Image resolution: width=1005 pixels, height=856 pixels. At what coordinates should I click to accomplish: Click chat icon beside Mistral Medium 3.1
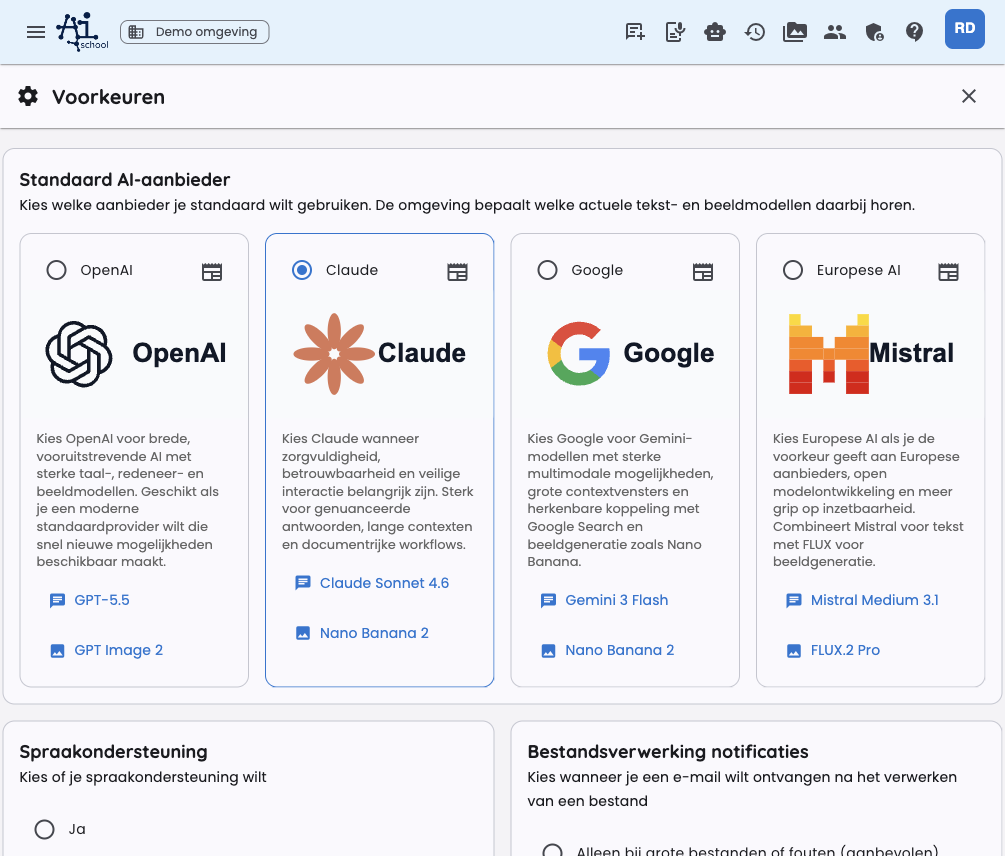(794, 600)
